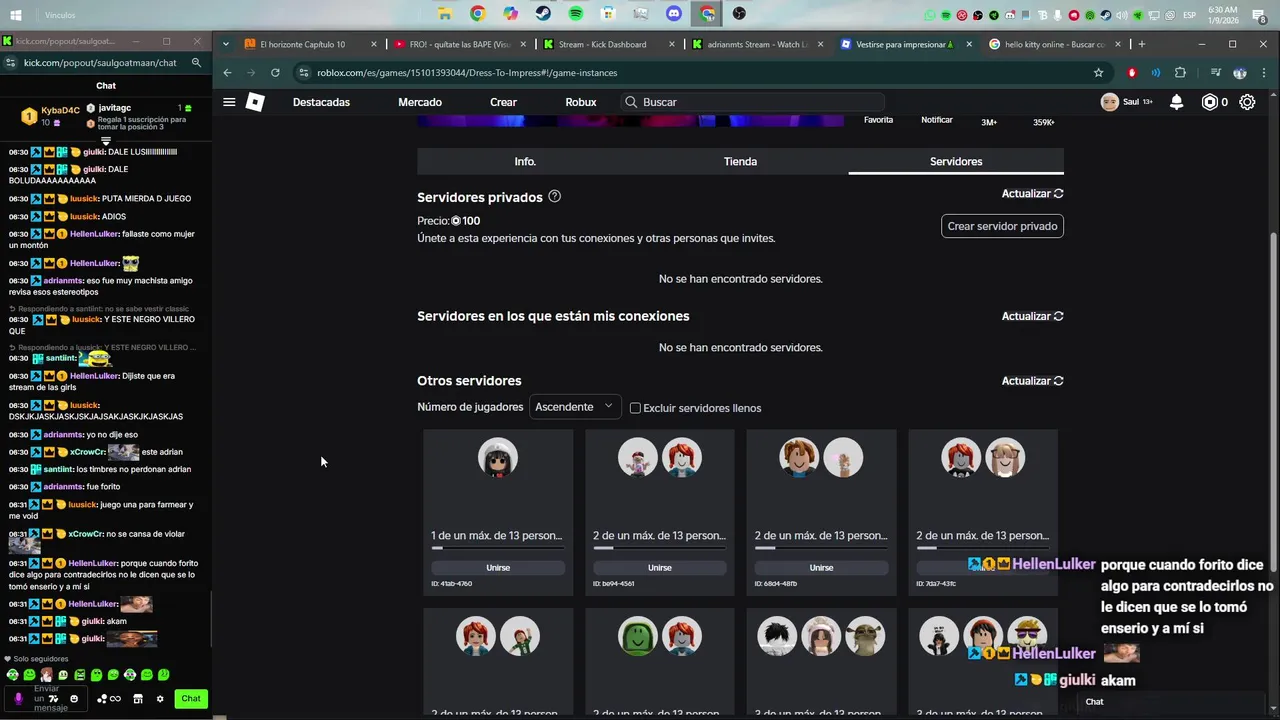Open Discord from the taskbar
Screen dimensions: 1280x720
click(673, 14)
